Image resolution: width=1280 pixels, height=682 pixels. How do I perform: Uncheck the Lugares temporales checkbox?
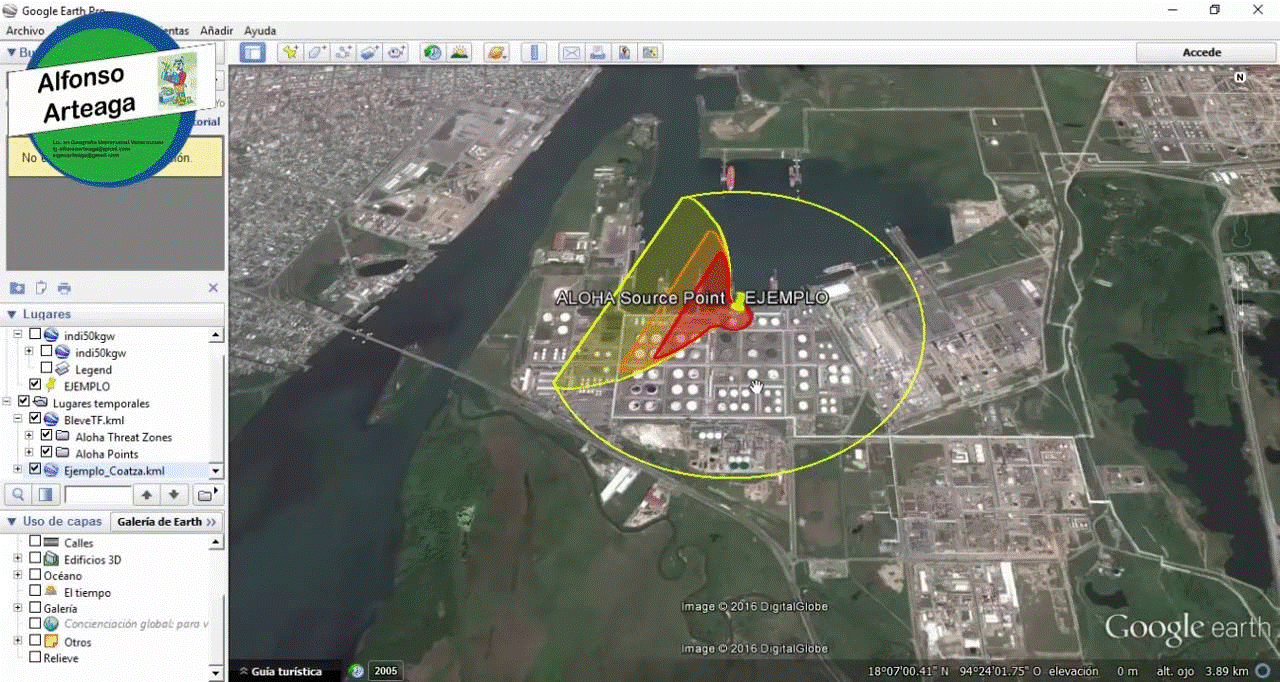tap(24, 402)
